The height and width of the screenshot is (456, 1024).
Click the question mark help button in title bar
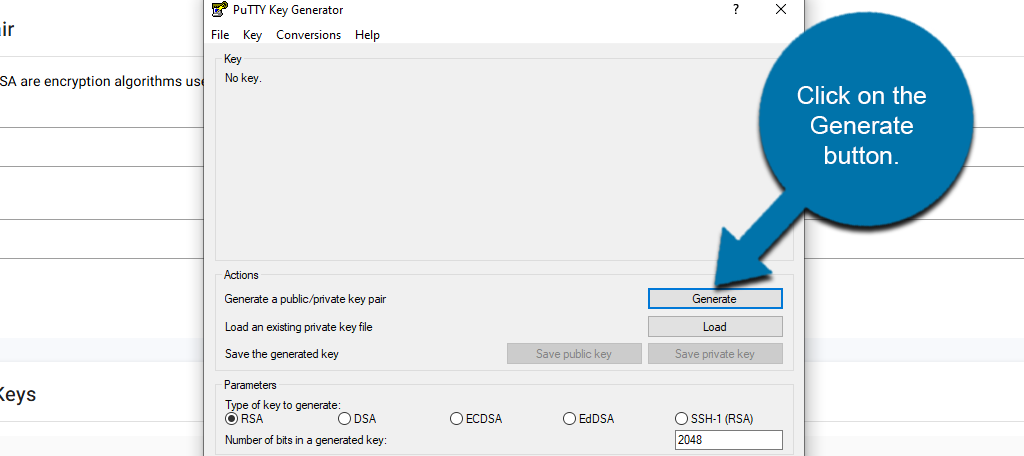[x=736, y=10]
